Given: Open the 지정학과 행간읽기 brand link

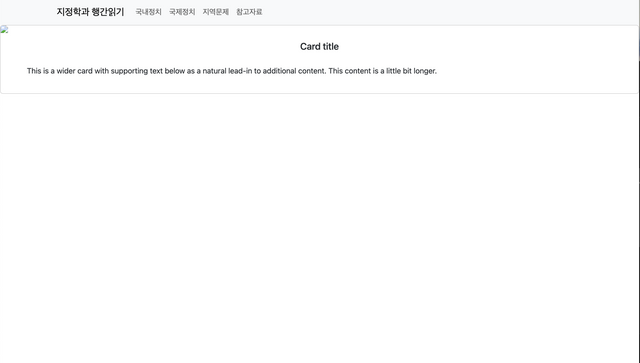Looking at the screenshot, I should [x=90, y=12].
